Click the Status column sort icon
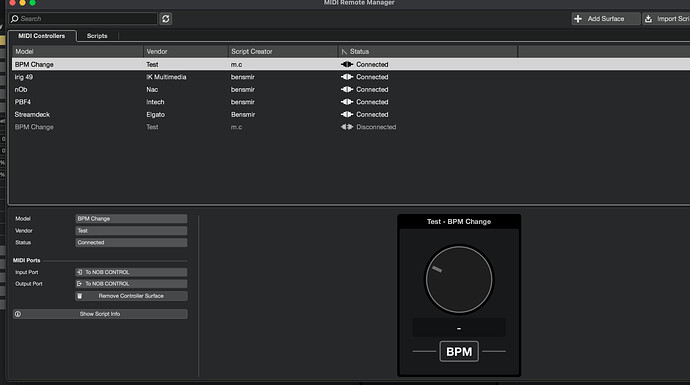 pyautogui.click(x=344, y=51)
